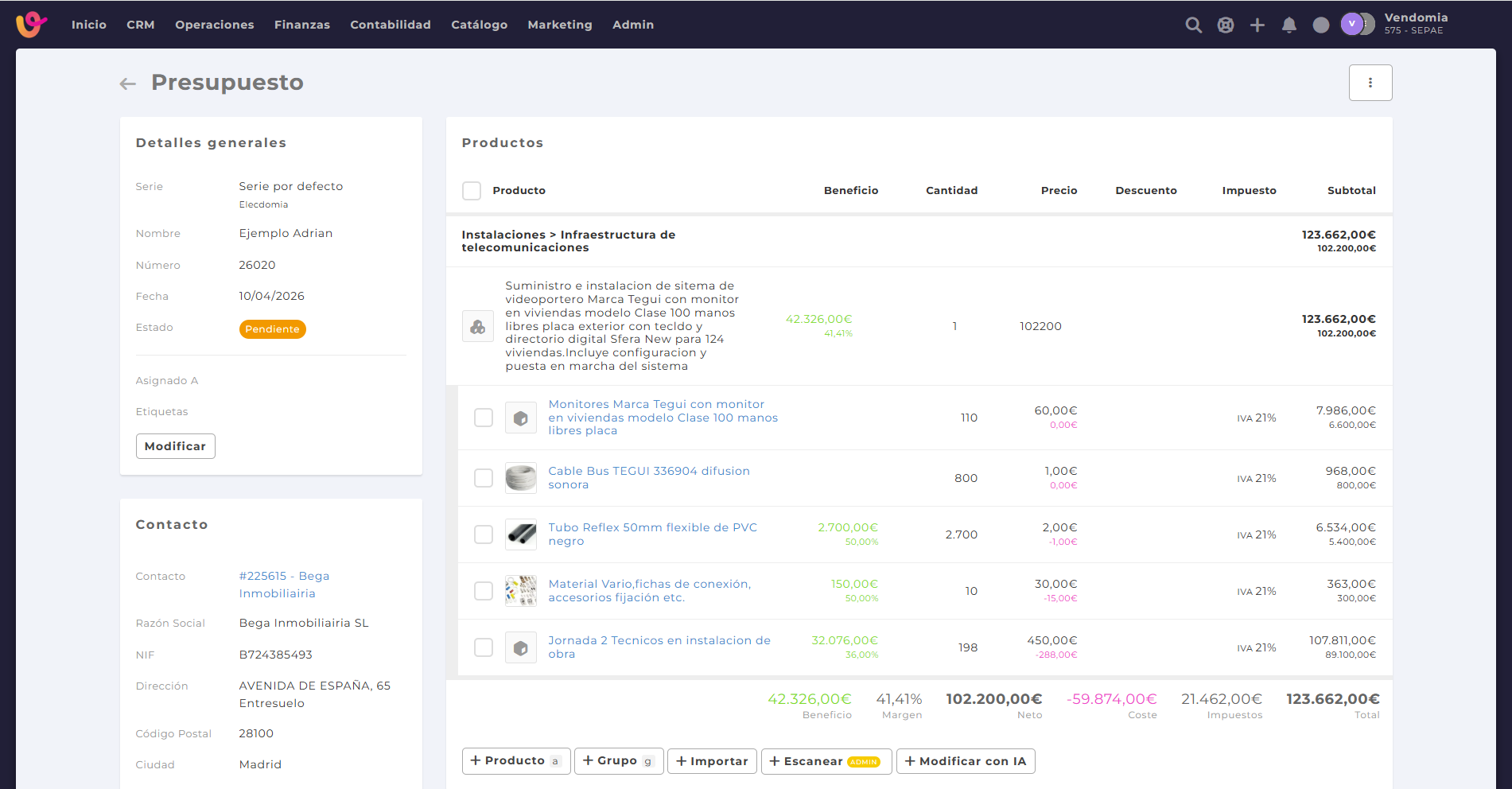This screenshot has width=1512, height=789.
Task: Open the Marketing menu
Action: click(x=560, y=25)
